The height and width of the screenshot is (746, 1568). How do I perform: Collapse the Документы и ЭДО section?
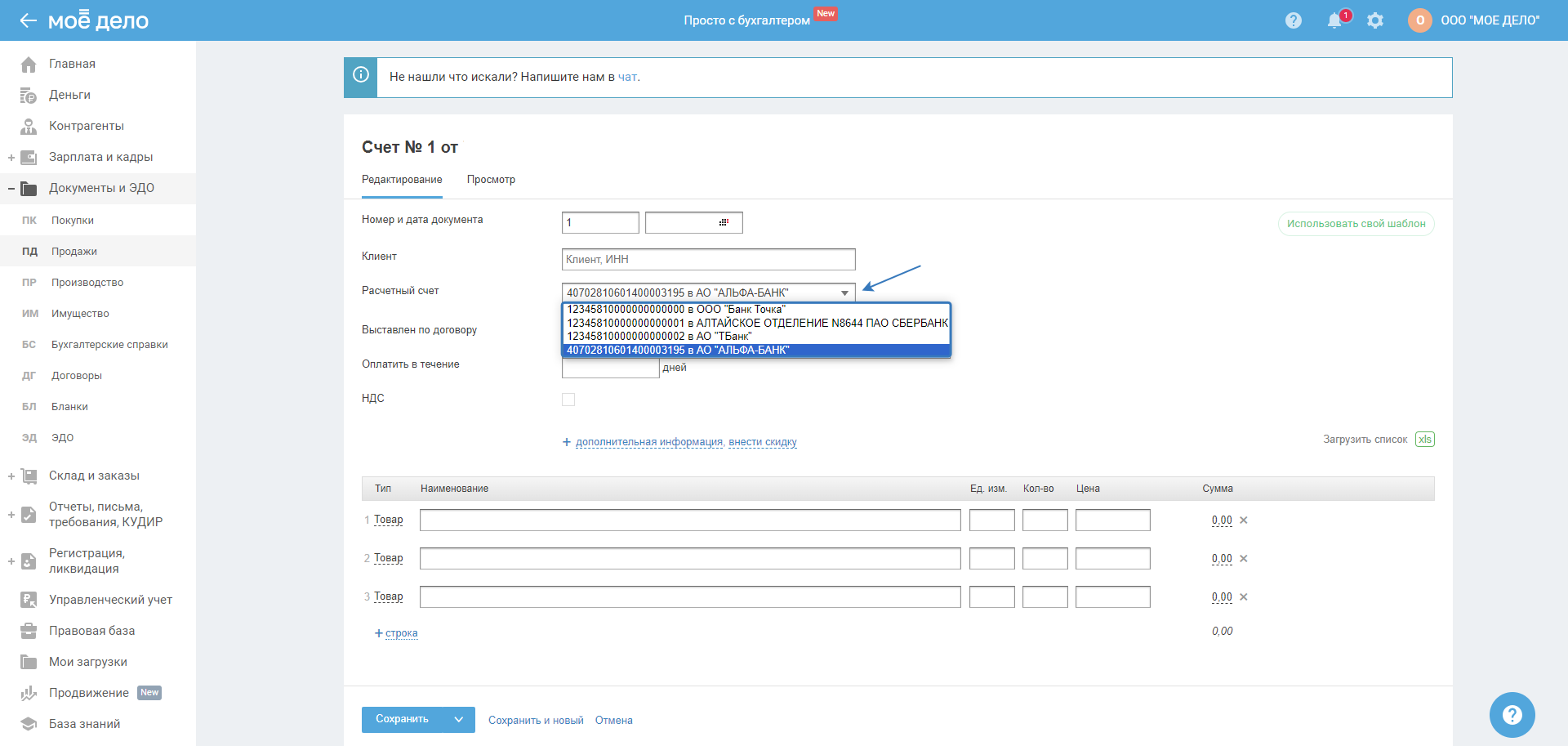click(11, 189)
